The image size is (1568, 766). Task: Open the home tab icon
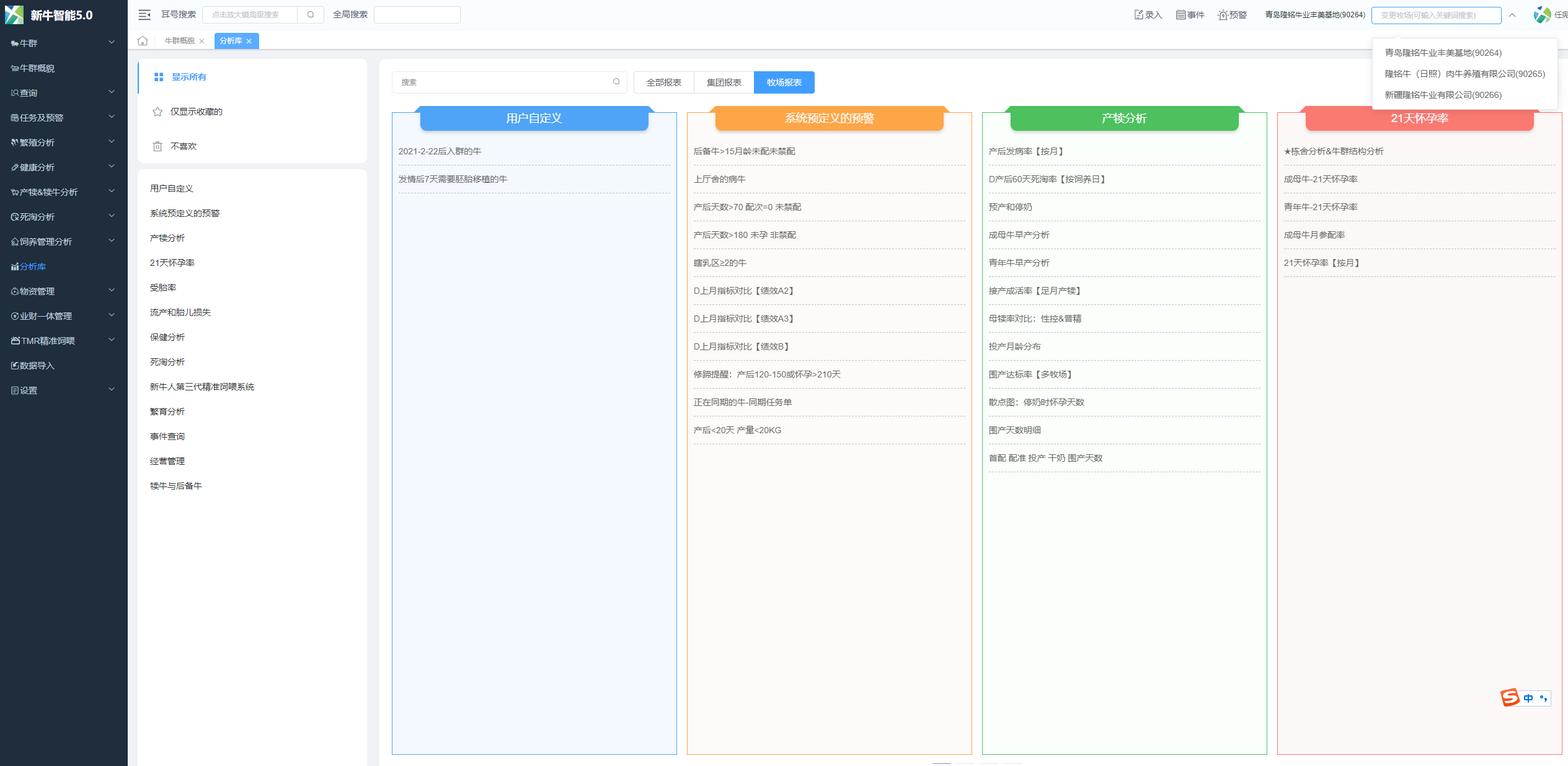click(143, 41)
